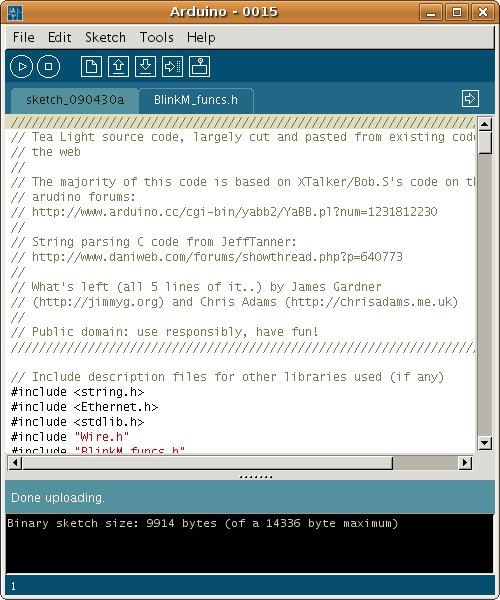This screenshot has width=500, height=600.
Task: Switch to the sketch_090430a tab
Action: tap(75, 100)
